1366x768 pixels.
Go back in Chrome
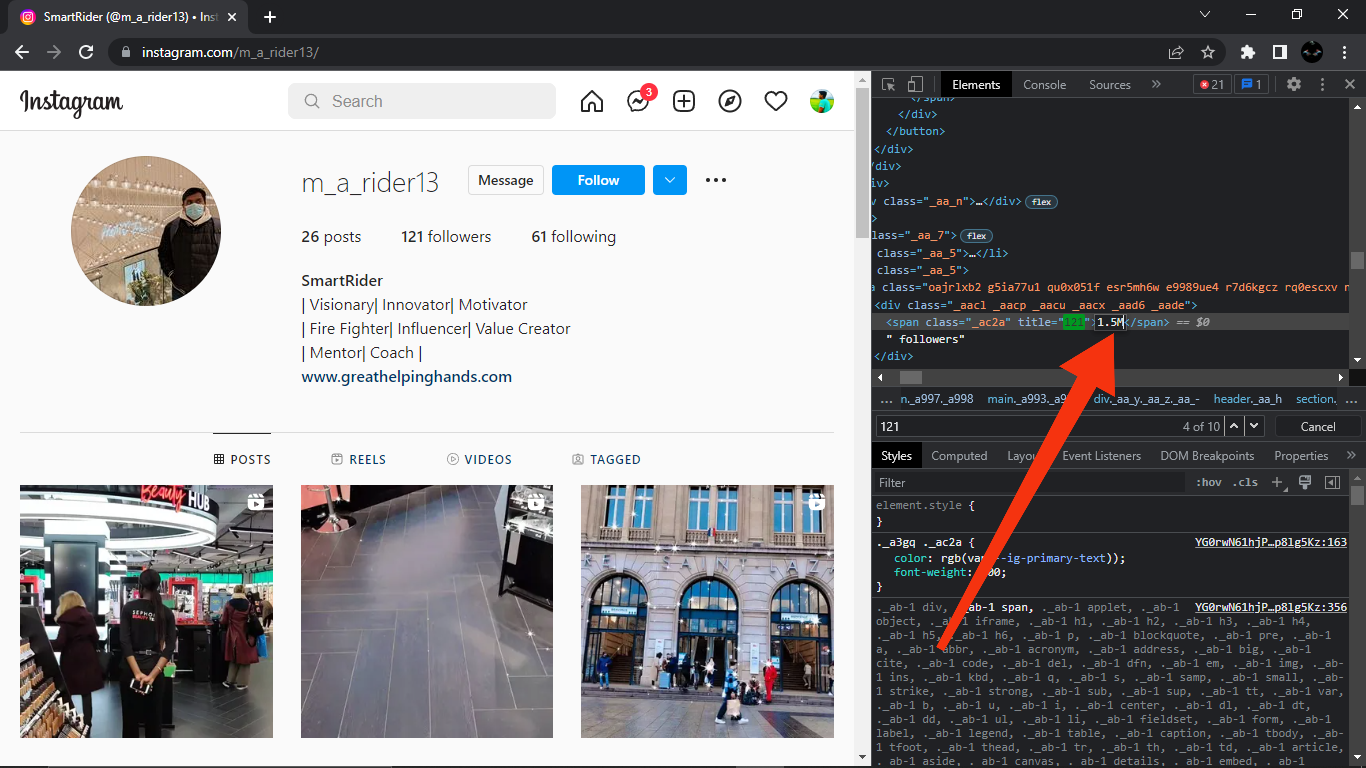coord(22,52)
